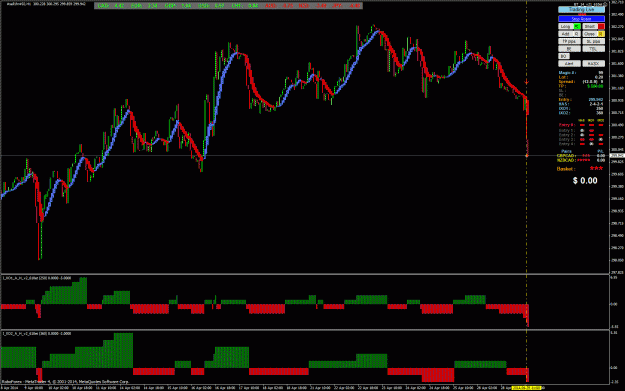The height and width of the screenshot is (391, 625).
Task: Click the Close trades button
Action: [x=590, y=34]
